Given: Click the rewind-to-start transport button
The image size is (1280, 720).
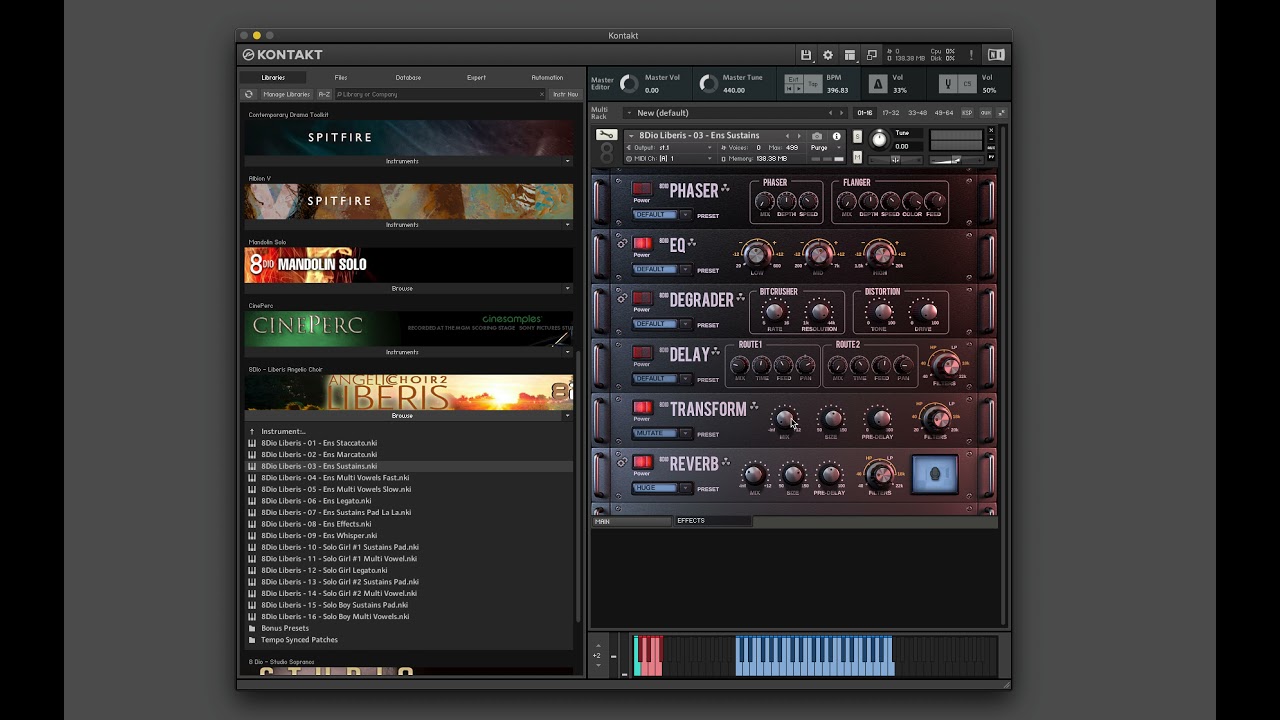Looking at the screenshot, I should tap(789, 89).
